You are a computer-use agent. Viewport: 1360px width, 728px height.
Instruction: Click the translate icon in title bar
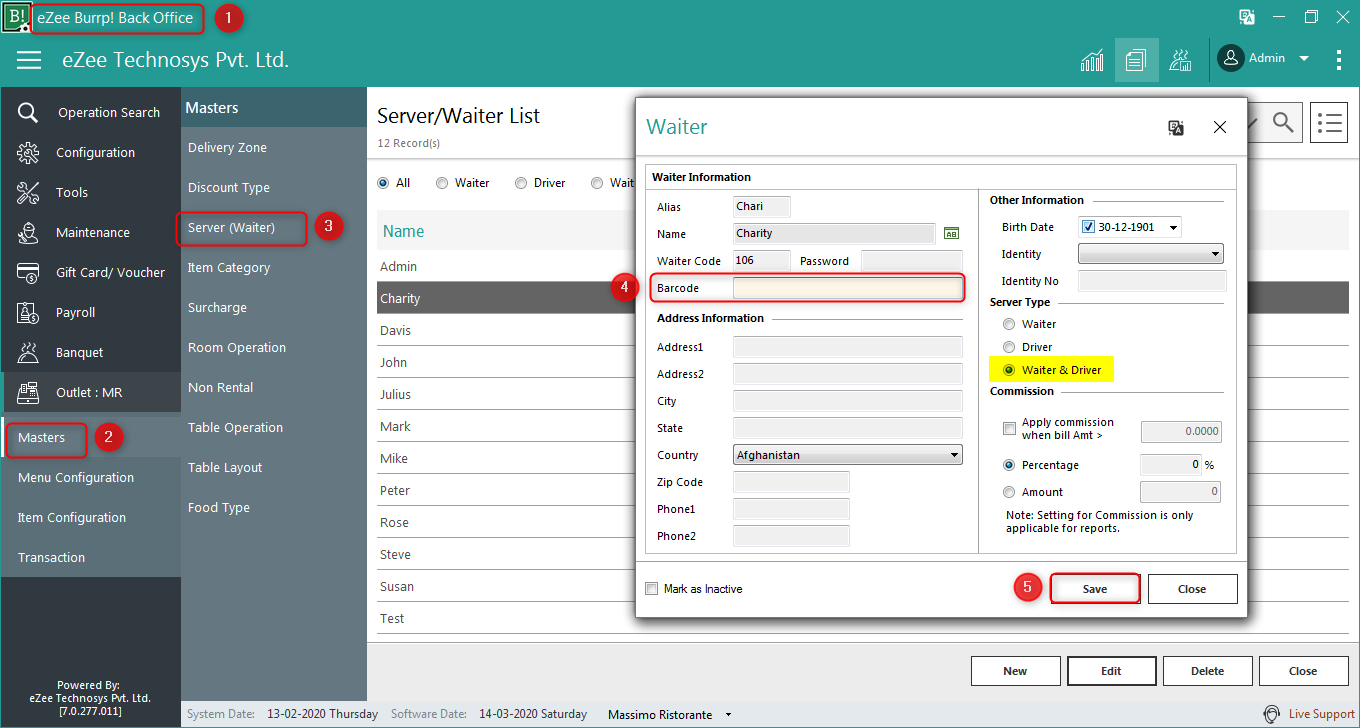point(1247,17)
